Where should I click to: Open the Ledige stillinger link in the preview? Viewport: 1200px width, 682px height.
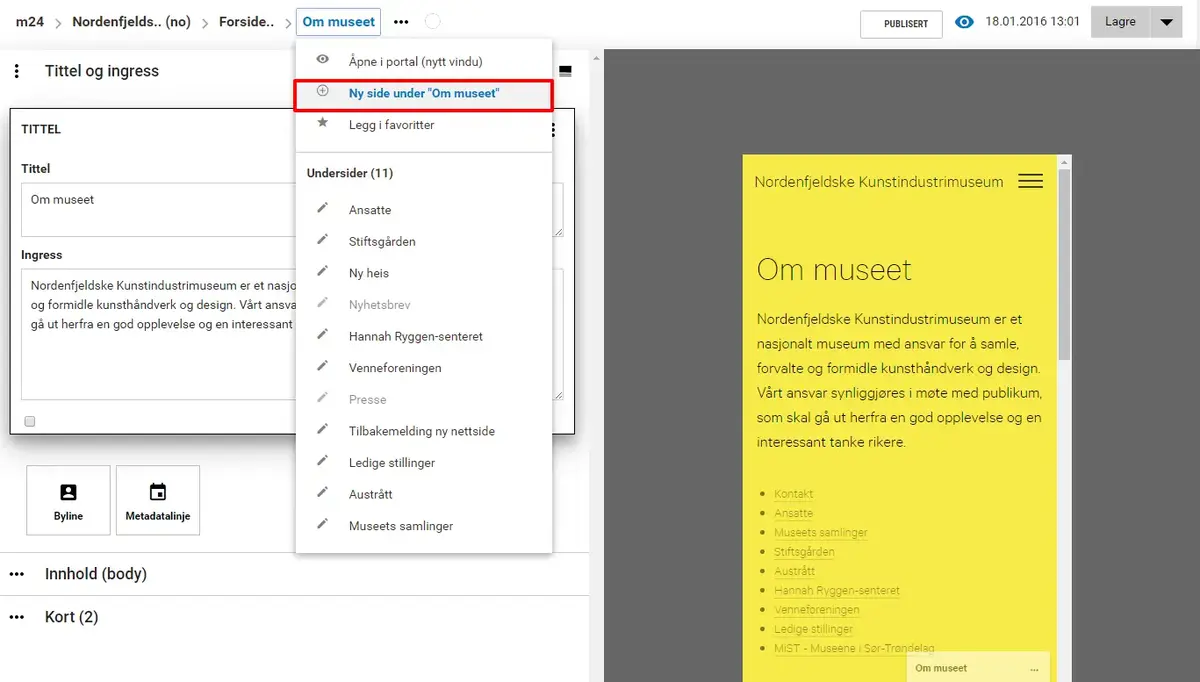click(814, 629)
